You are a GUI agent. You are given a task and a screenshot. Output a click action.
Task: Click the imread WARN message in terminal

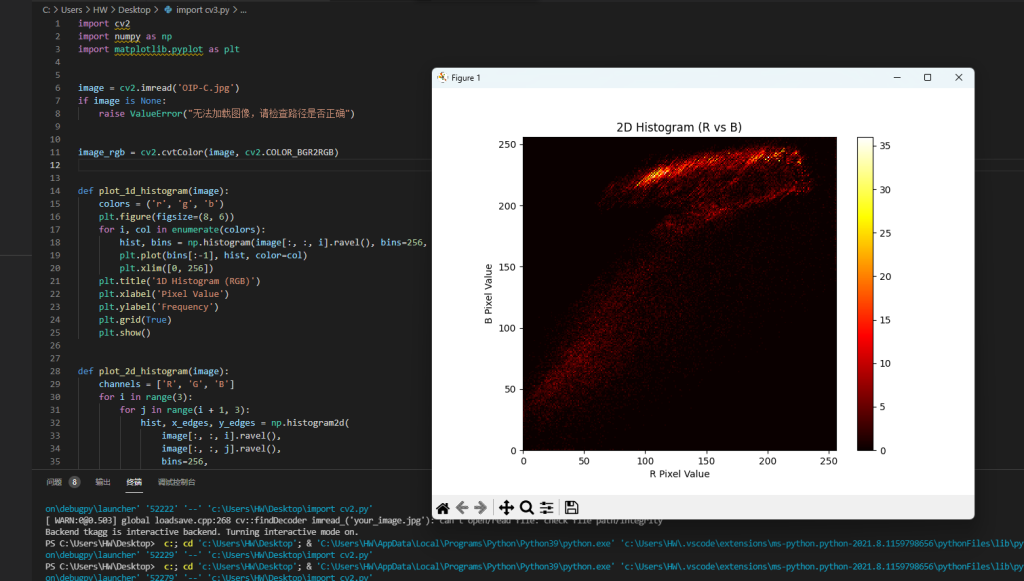(354, 521)
